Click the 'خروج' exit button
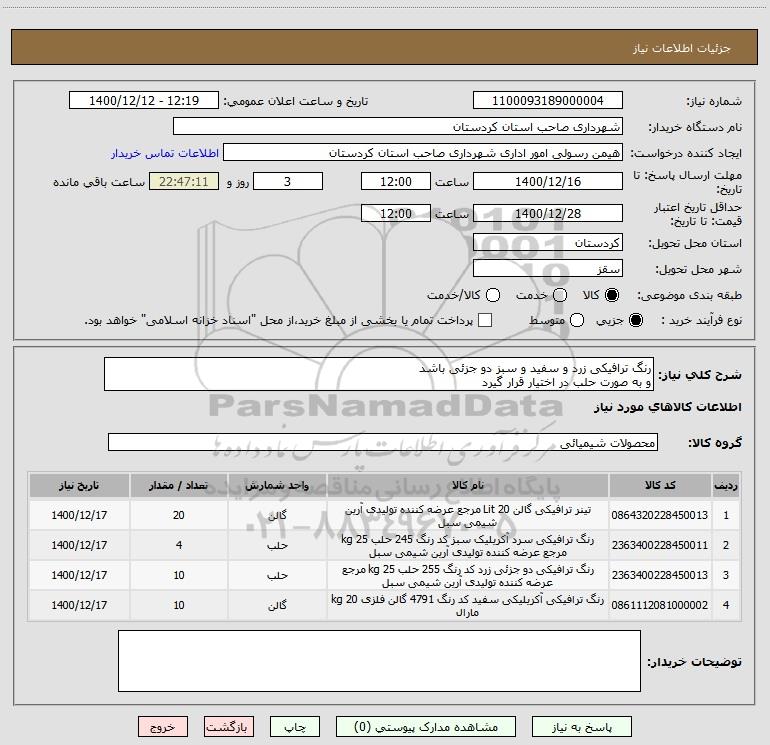 click(x=163, y=727)
